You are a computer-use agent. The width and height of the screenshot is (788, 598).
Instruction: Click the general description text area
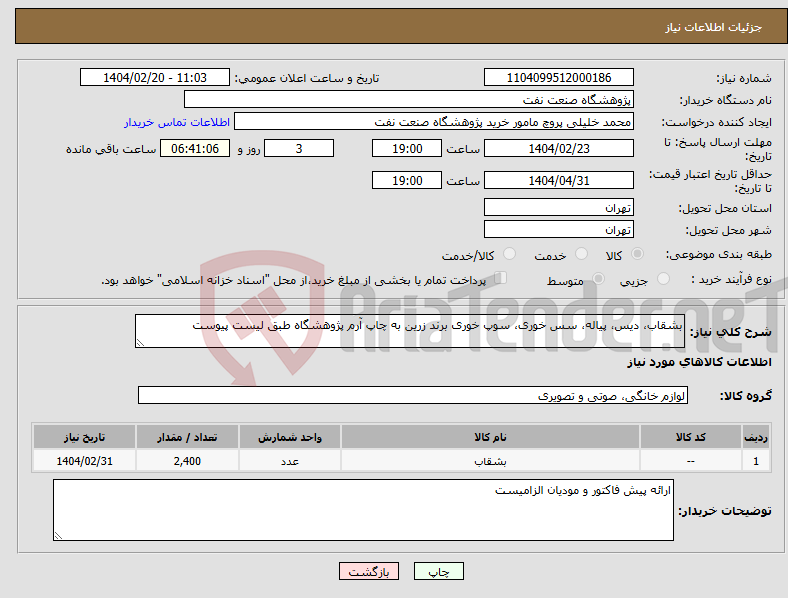410,331
